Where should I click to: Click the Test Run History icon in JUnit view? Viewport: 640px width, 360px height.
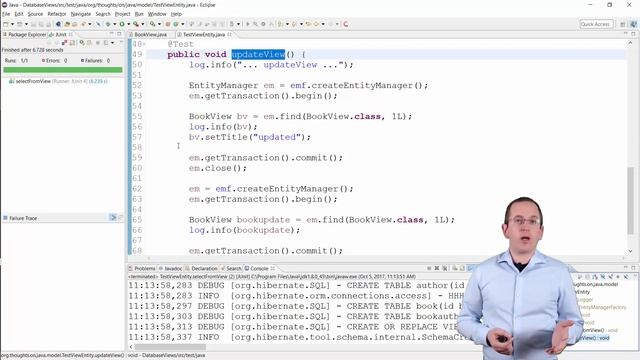point(106,42)
